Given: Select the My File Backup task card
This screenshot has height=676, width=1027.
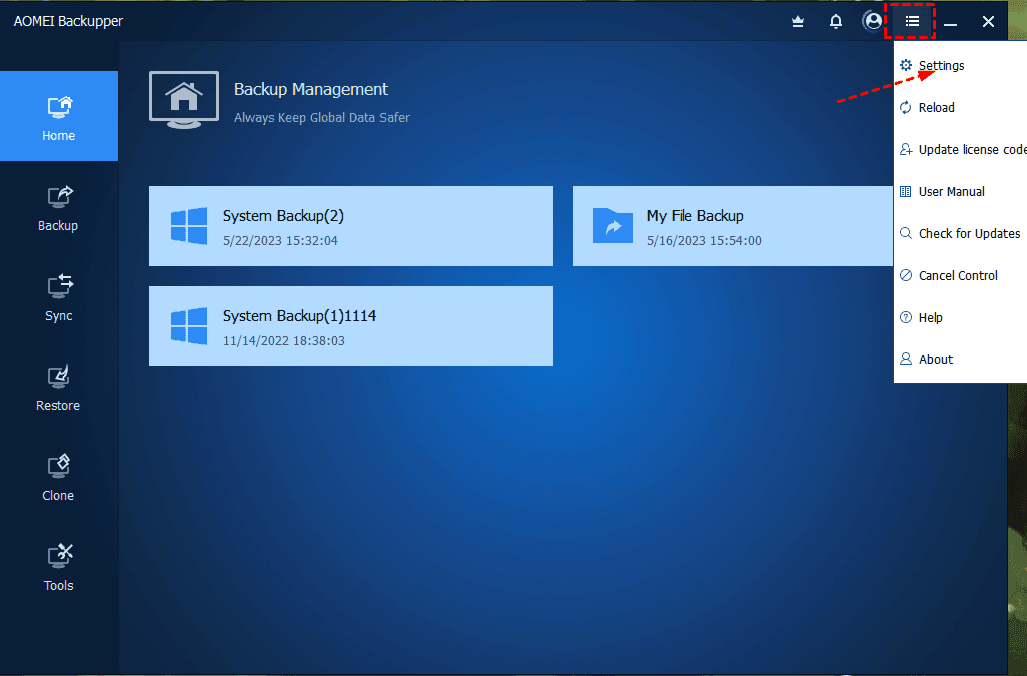Looking at the screenshot, I should tap(732, 226).
